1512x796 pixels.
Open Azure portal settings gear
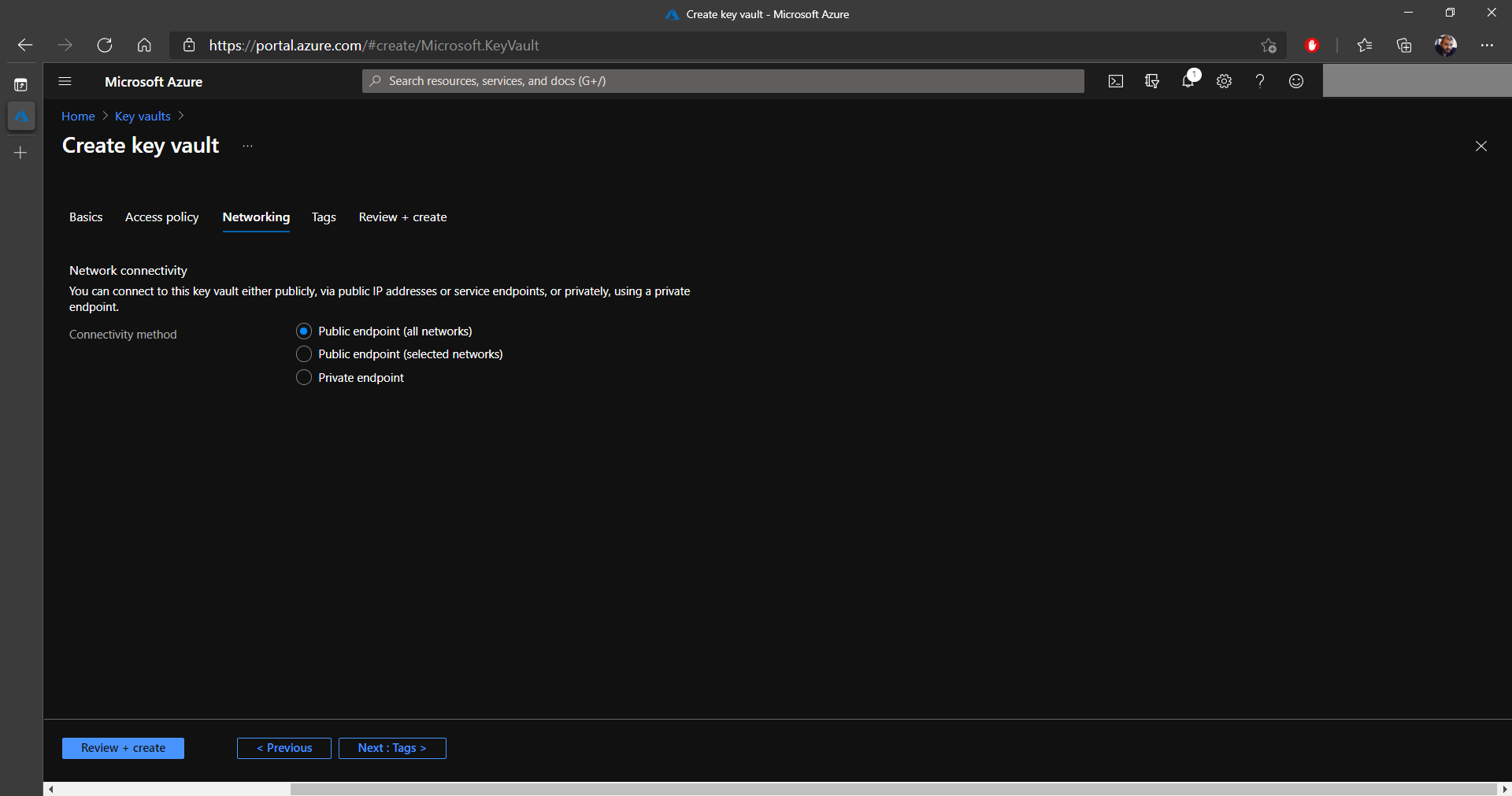click(1224, 81)
